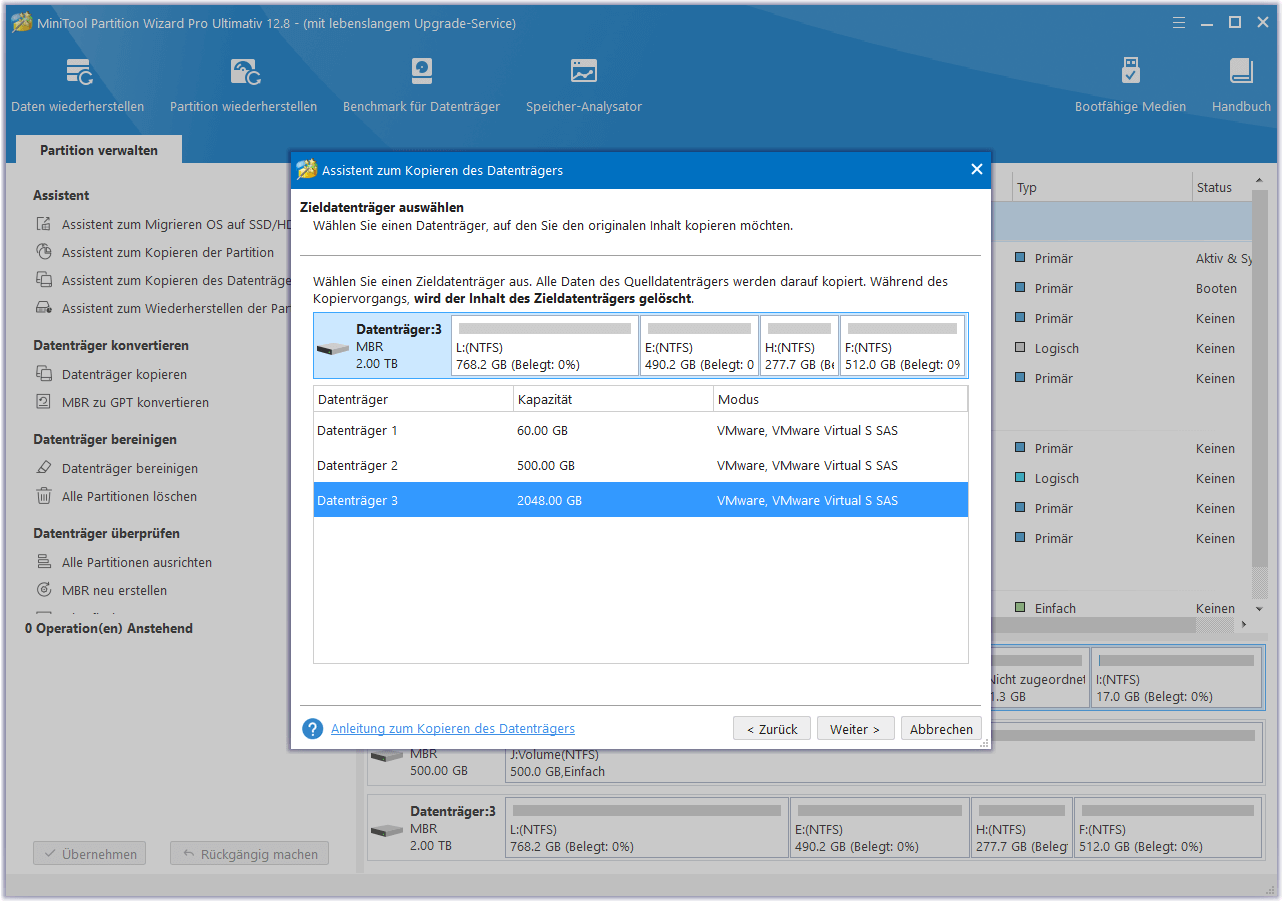Click '0 Operation(en) Anstehend' text
Screen dimensions: 1284x903
(x=109, y=628)
